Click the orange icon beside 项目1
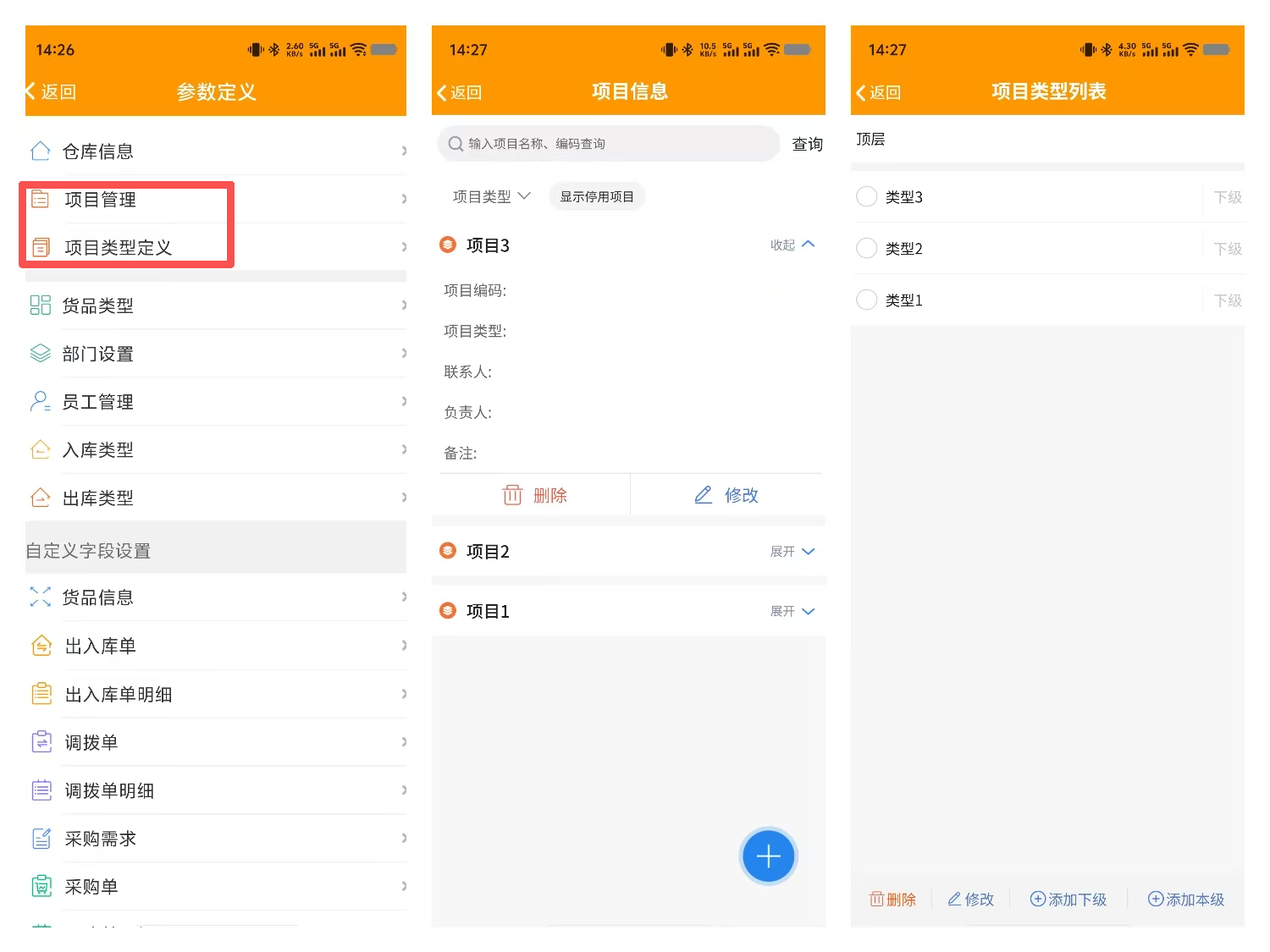 click(x=448, y=610)
